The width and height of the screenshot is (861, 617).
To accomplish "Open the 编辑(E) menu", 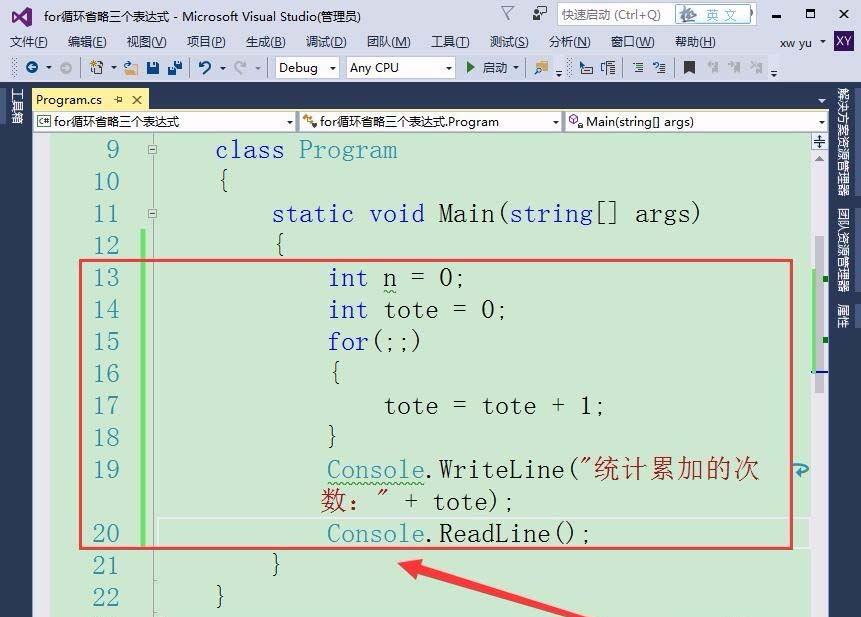I will click(87, 42).
